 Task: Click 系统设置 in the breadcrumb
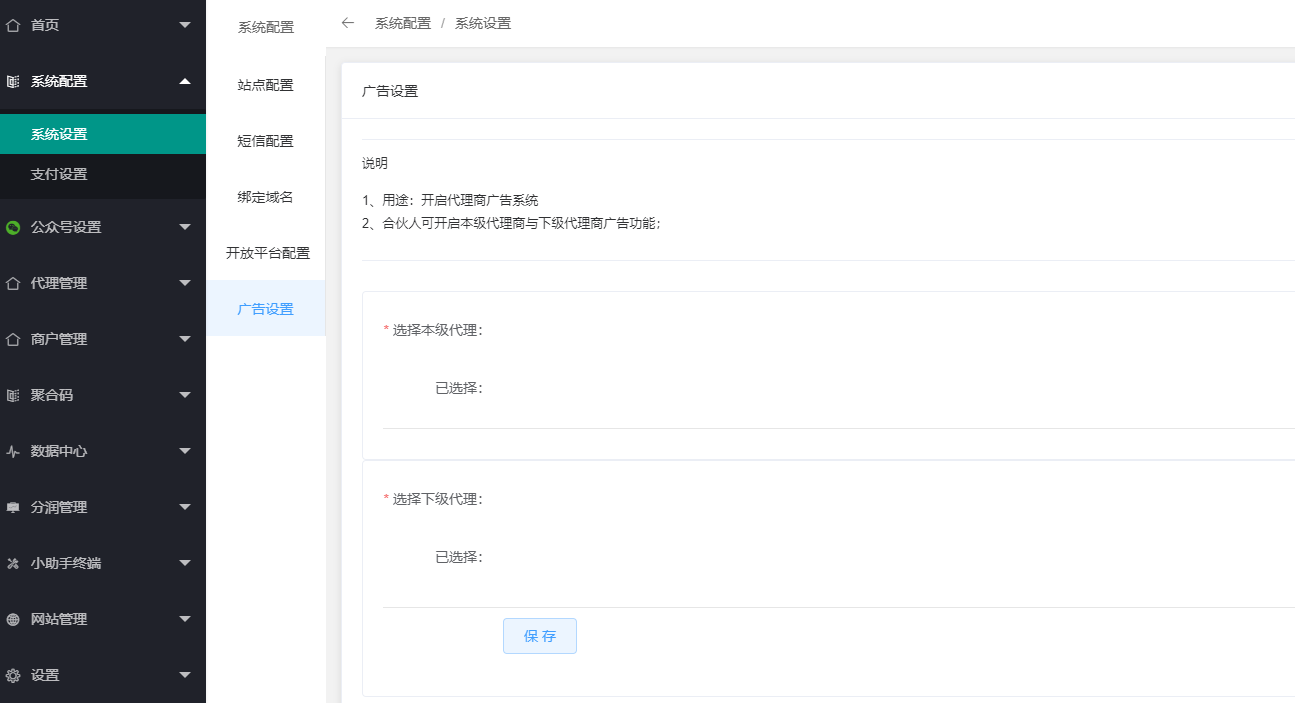click(x=483, y=23)
